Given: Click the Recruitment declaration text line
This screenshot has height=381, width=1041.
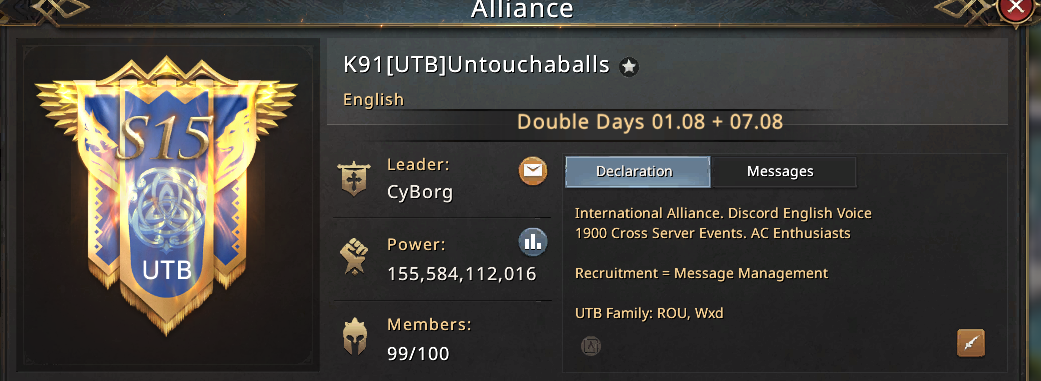Looking at the screenshot, I should pyautogui.click(x=701, y=273).
